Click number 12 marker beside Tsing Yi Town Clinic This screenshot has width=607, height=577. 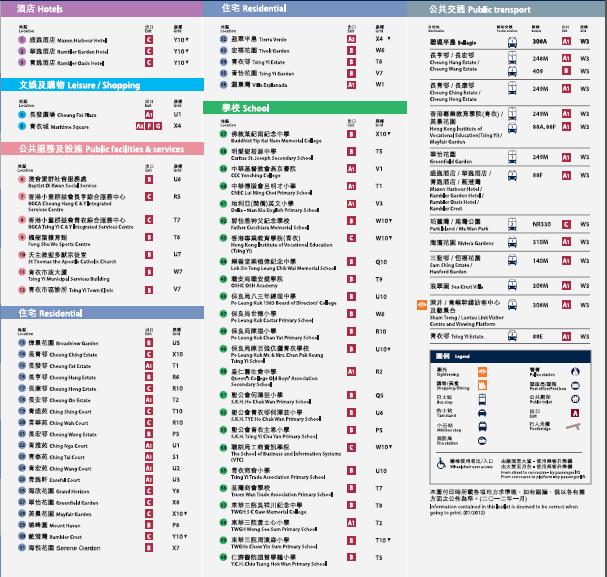coord(22,289)
